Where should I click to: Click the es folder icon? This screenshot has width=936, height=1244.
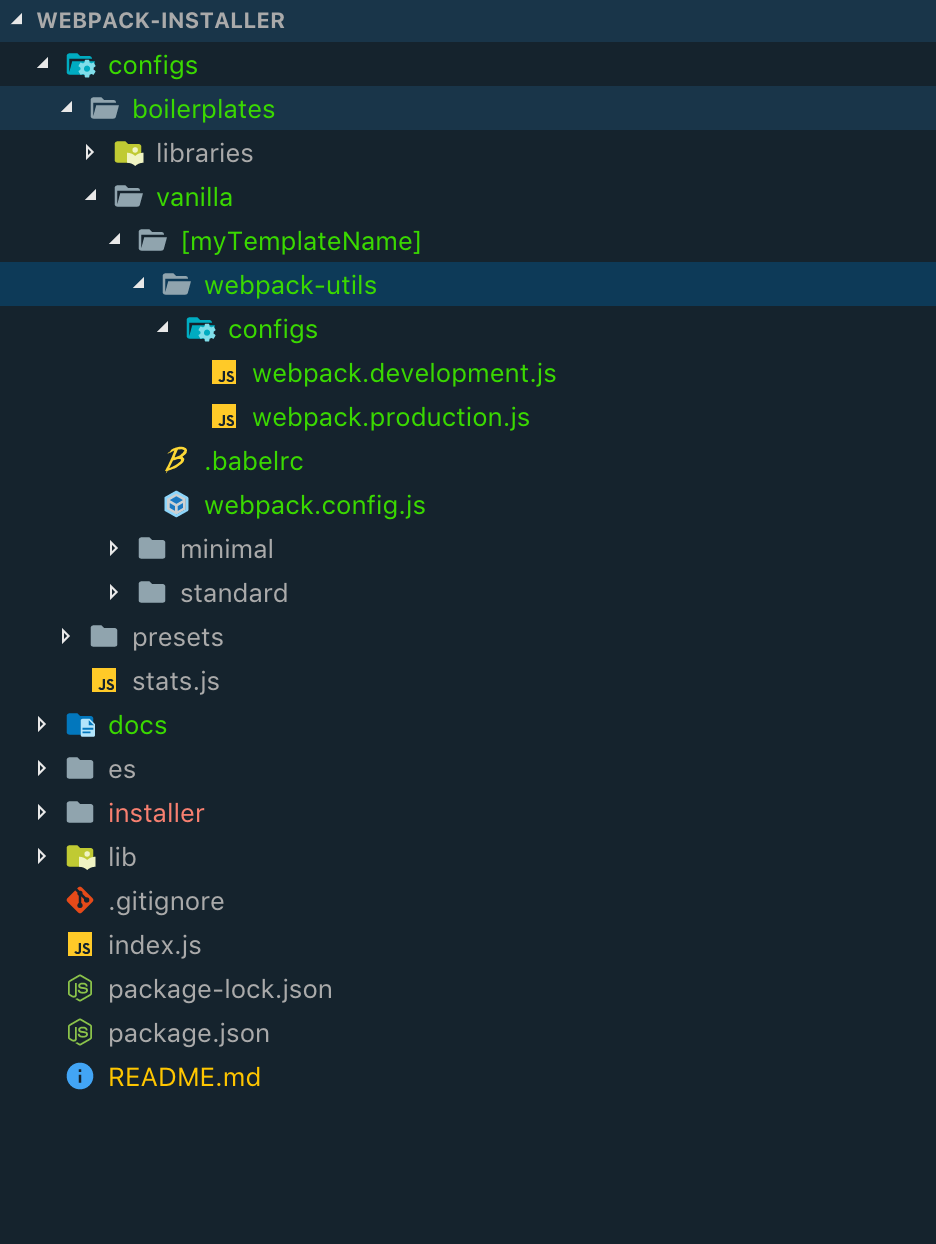click(x=80, y=768)
